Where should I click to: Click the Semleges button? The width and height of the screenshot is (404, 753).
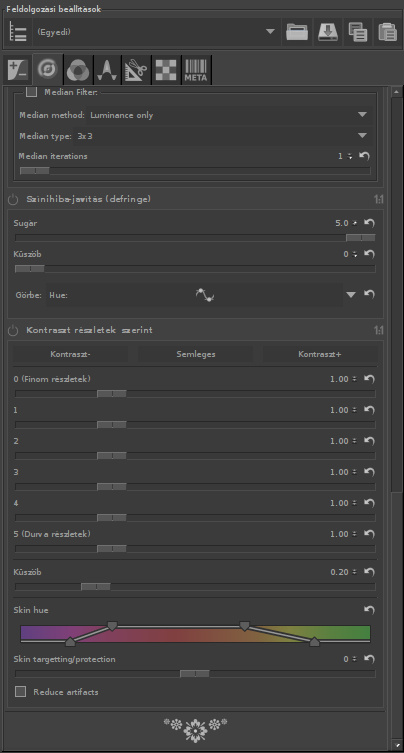pyautogui.click(x=195, y=354)
